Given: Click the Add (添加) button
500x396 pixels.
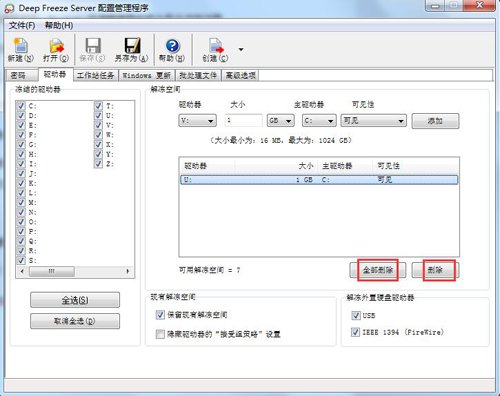Looking at the screenshot, I should [x=435, y=121].
